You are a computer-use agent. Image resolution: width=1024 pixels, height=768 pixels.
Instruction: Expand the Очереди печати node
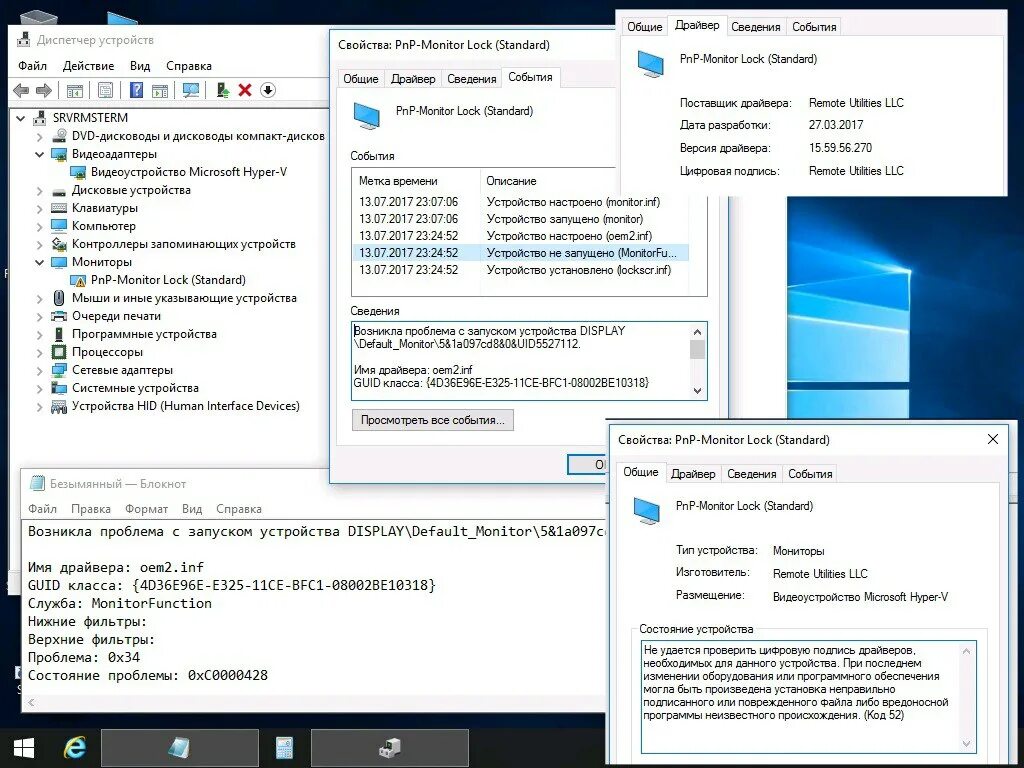[x=39, y=316]
